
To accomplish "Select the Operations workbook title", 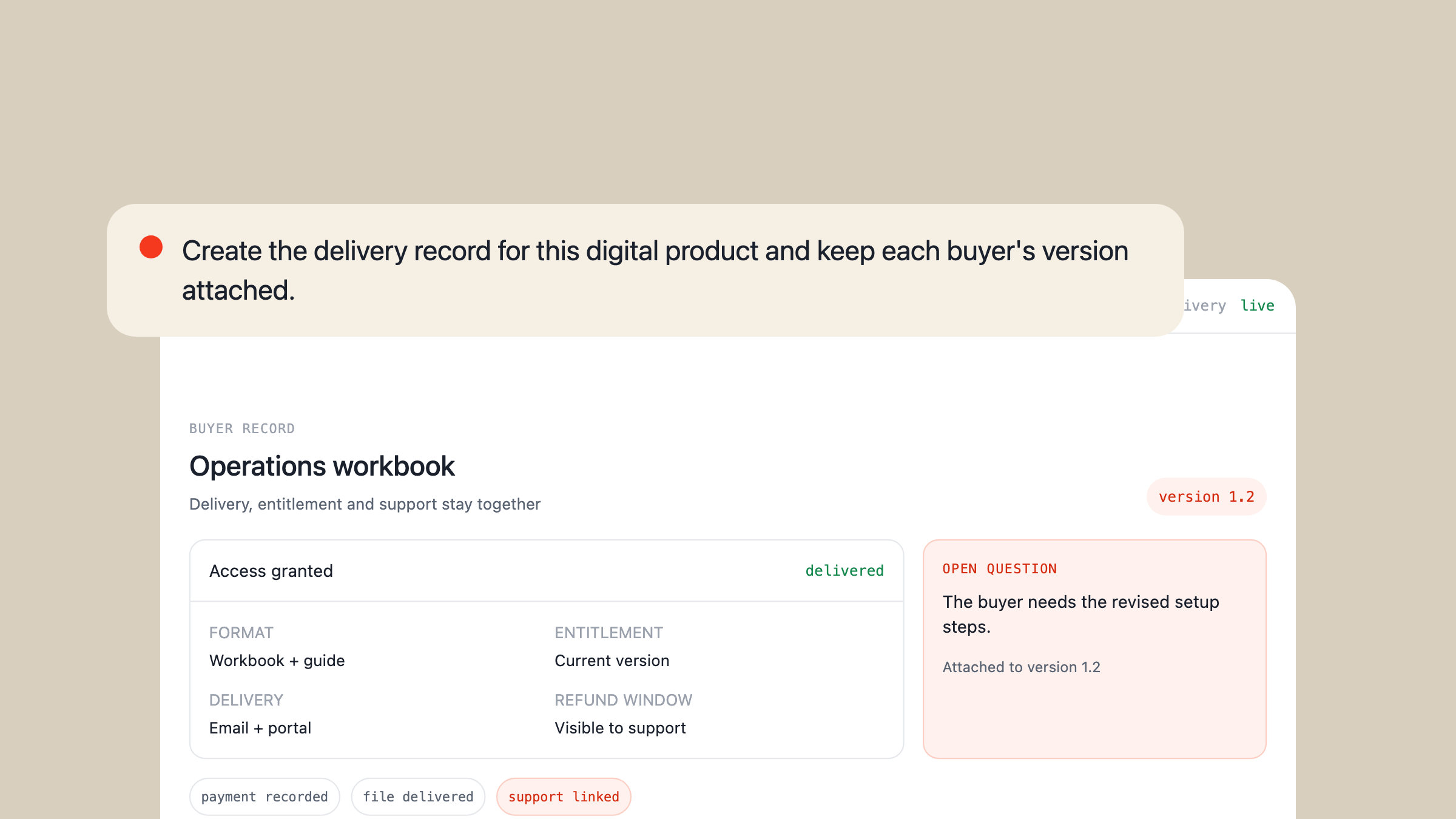I will coord(322,467).
